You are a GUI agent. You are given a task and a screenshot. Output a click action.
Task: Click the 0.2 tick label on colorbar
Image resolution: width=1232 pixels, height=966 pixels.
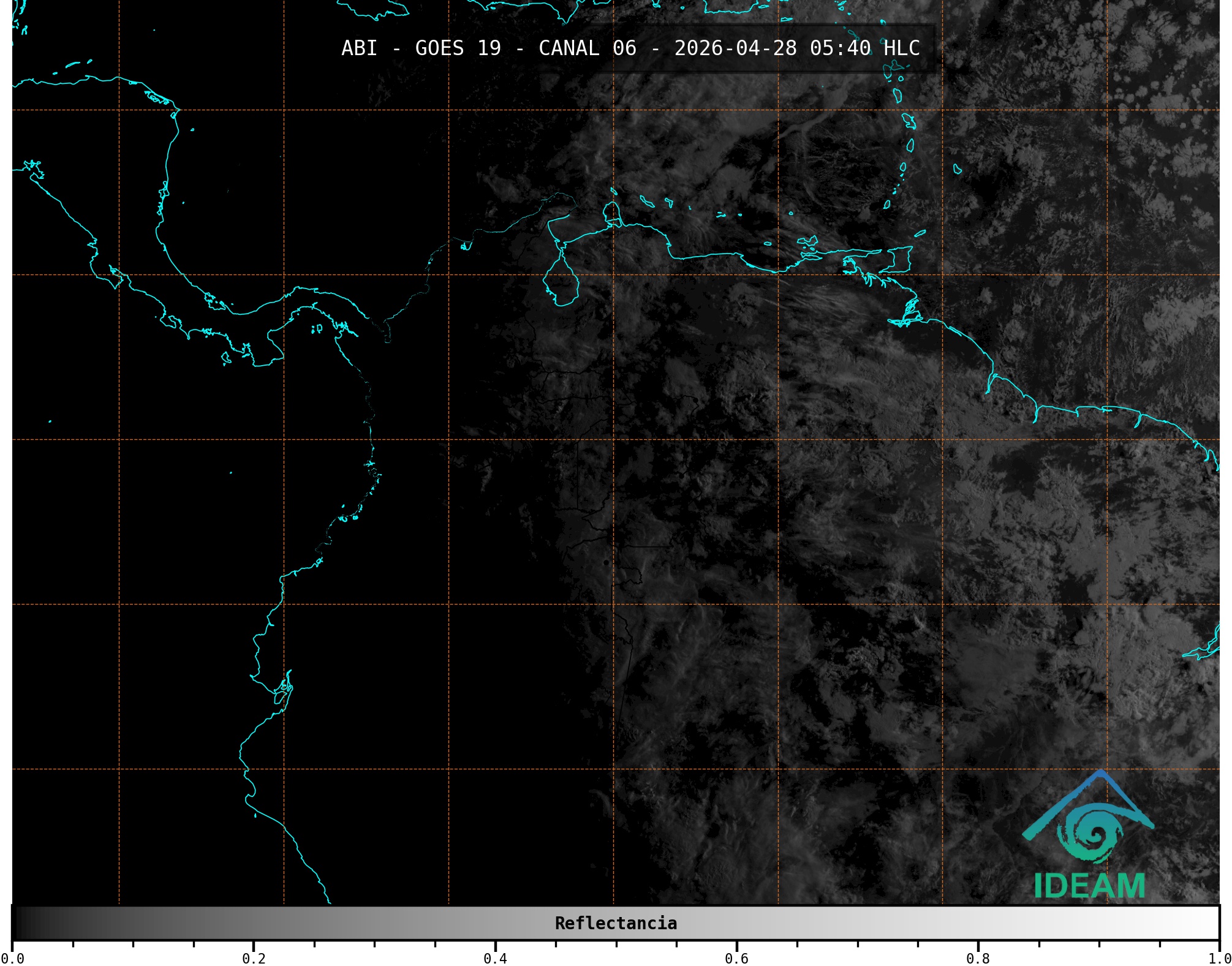[254, 959]
